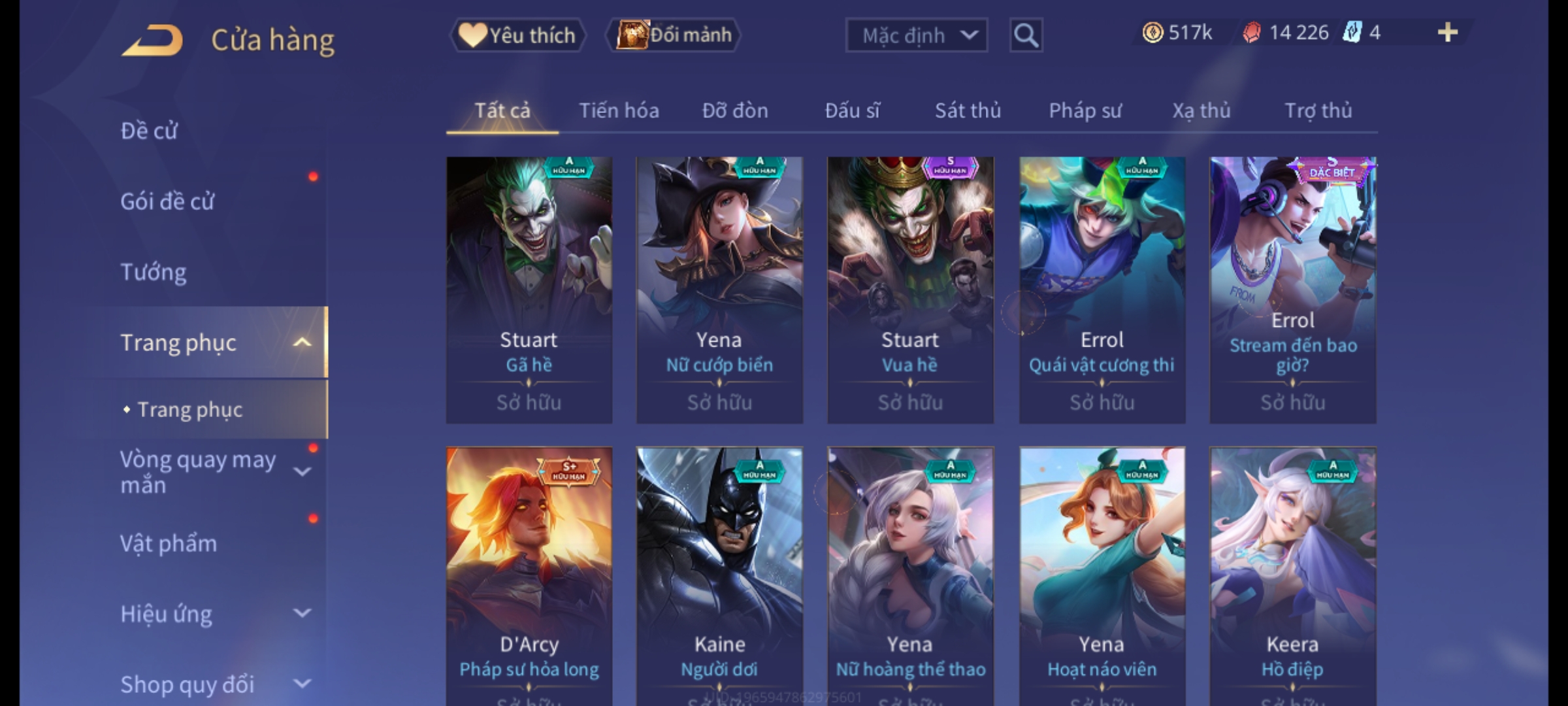Select Stuart Vua hề skin card
The image size is (1568, 706).
pyautogui.click(x=910, y=290)
